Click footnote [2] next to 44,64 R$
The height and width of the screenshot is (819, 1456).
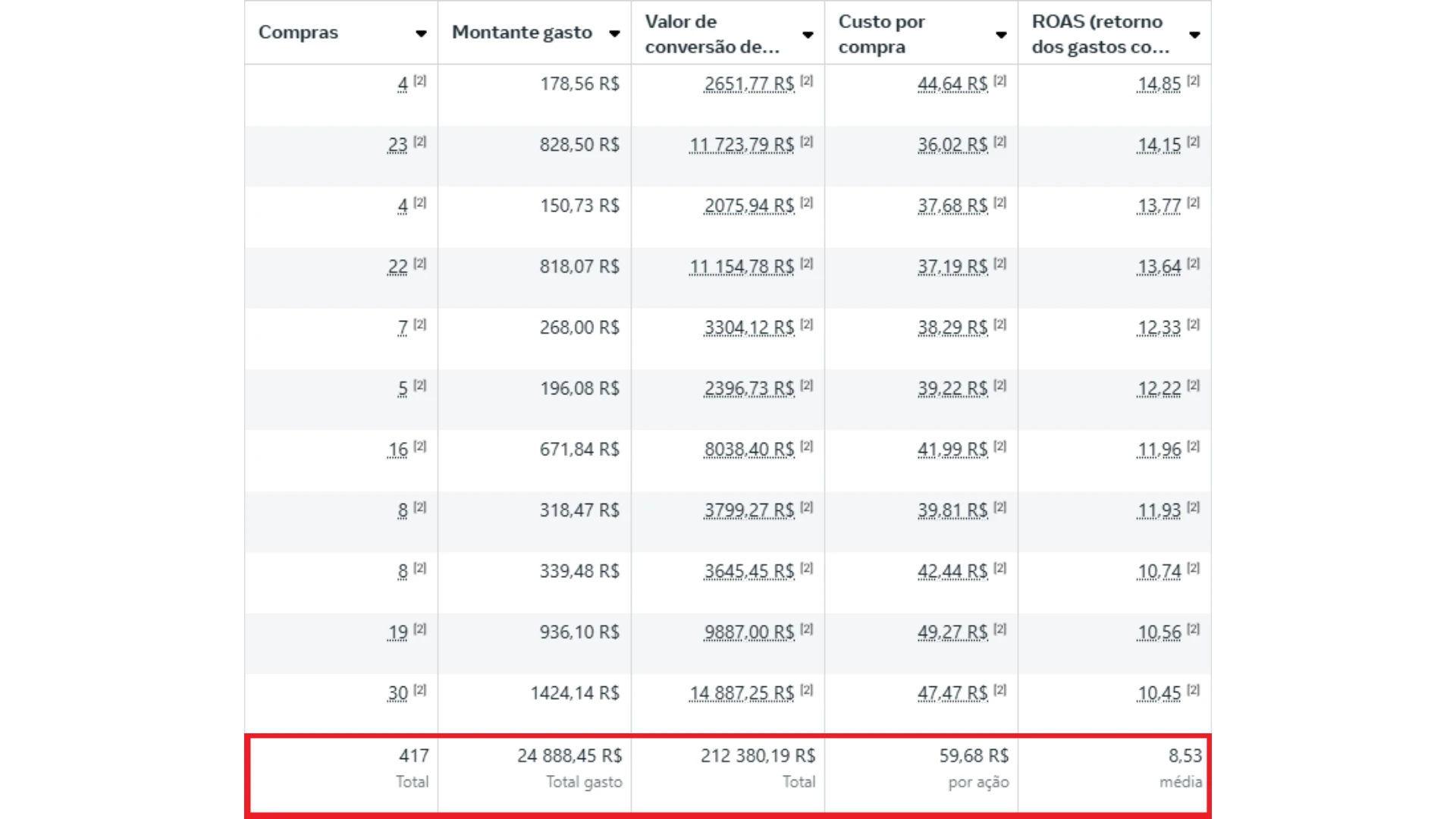coord(999,80)
